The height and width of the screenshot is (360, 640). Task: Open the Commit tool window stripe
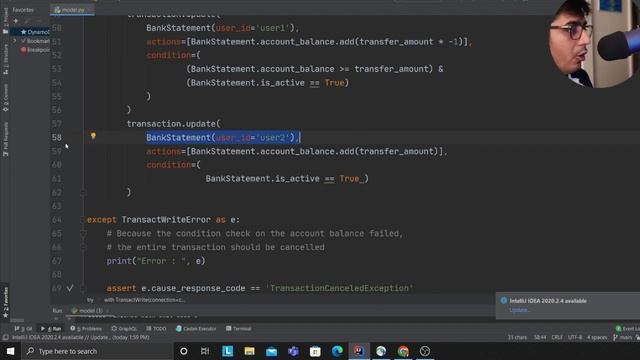pos(6,98)
